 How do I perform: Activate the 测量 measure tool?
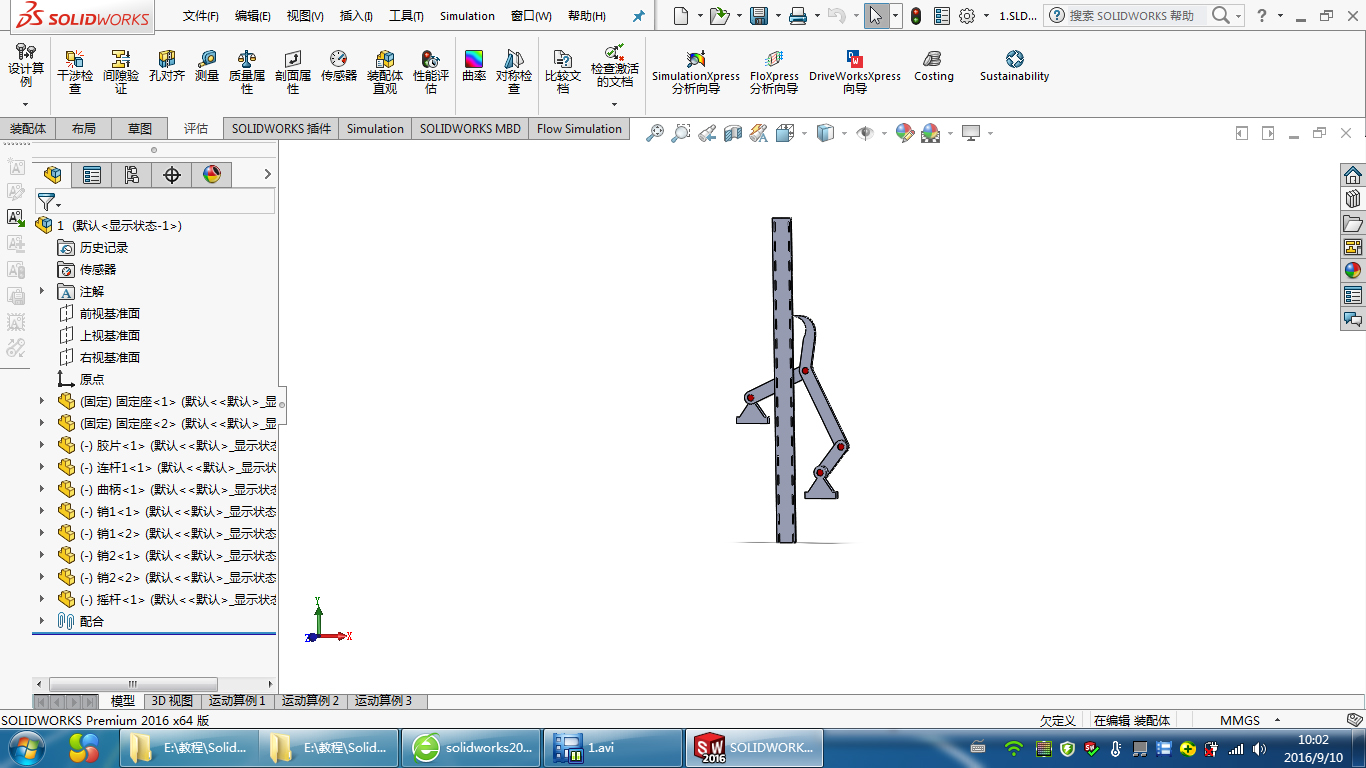pyautogui.click(x=207, y=67)
